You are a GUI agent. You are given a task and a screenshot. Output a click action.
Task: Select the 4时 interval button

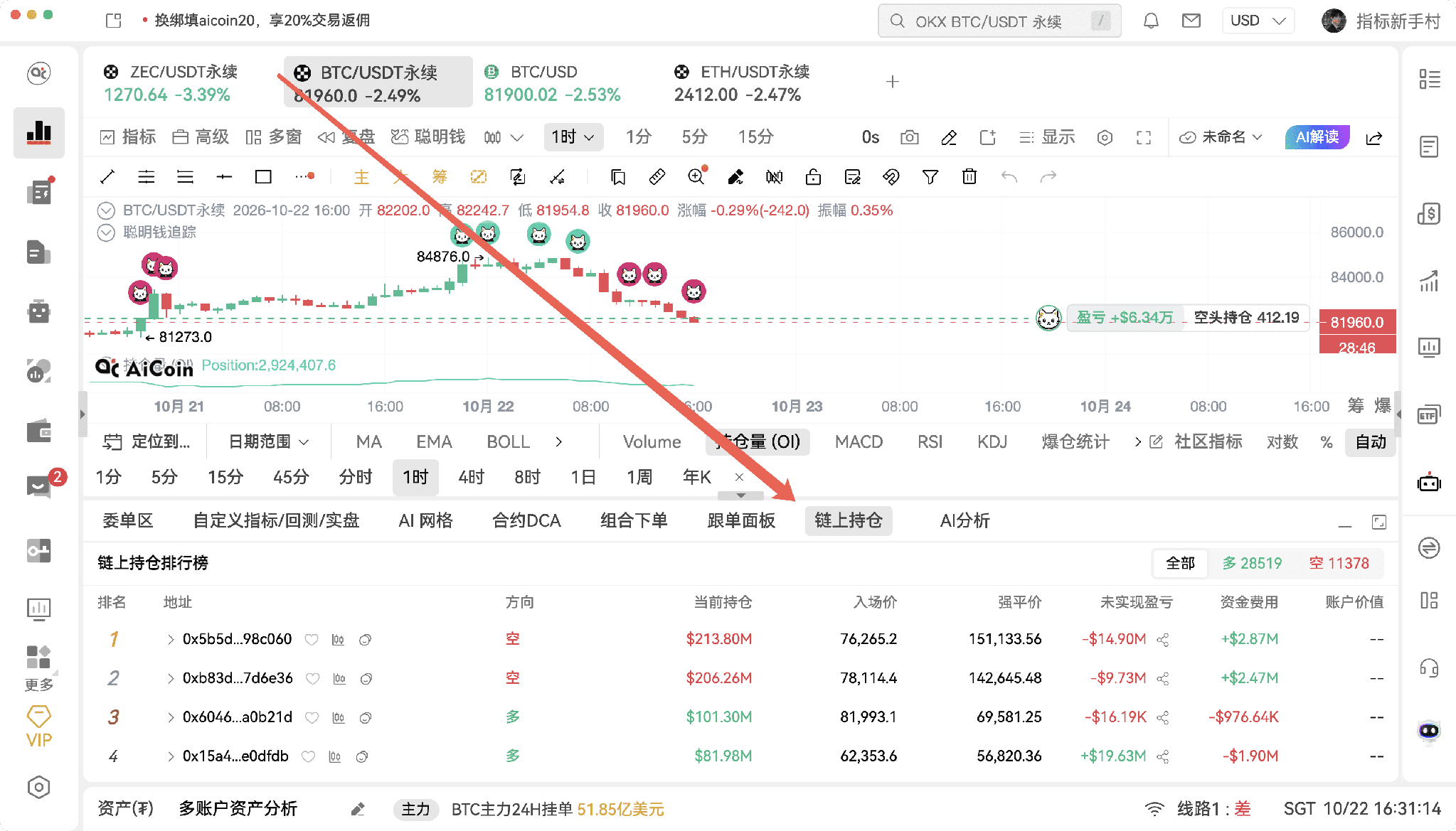(471, 477)
